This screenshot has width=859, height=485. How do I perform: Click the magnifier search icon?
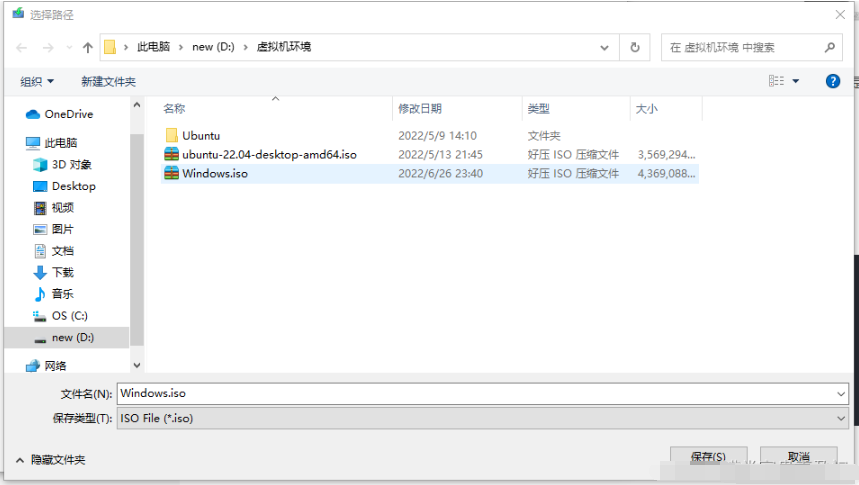830,48
